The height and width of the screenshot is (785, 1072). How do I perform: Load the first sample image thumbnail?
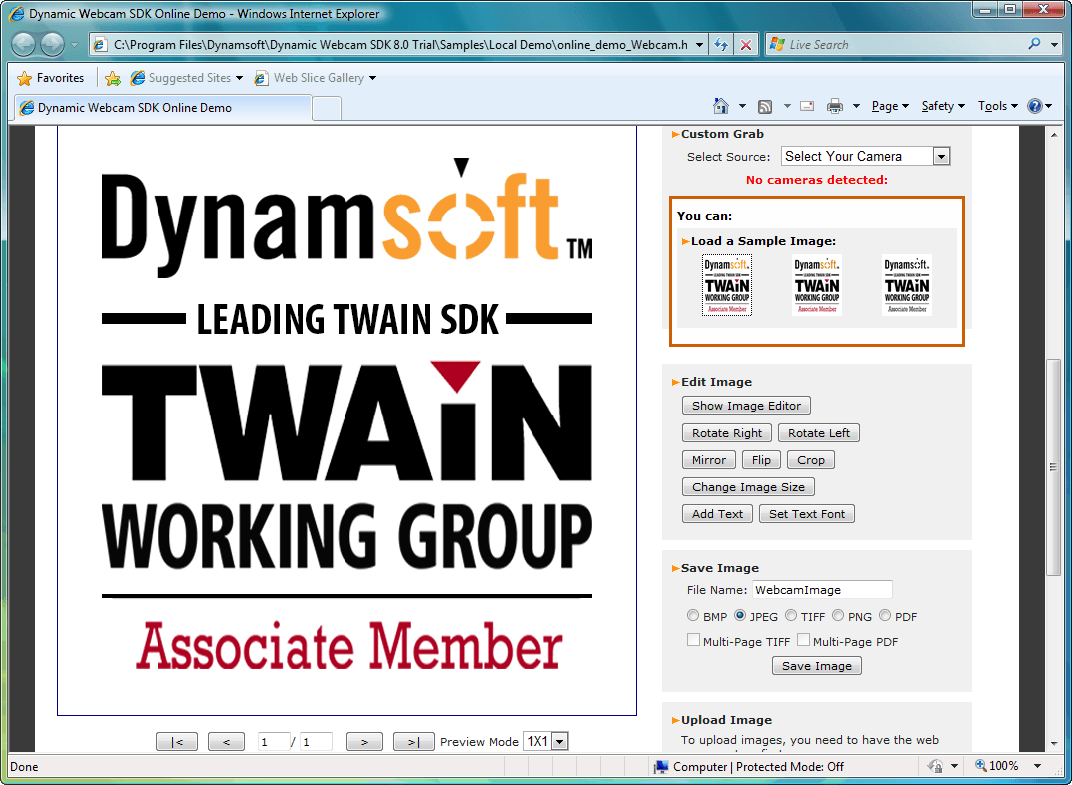(727, 284)
